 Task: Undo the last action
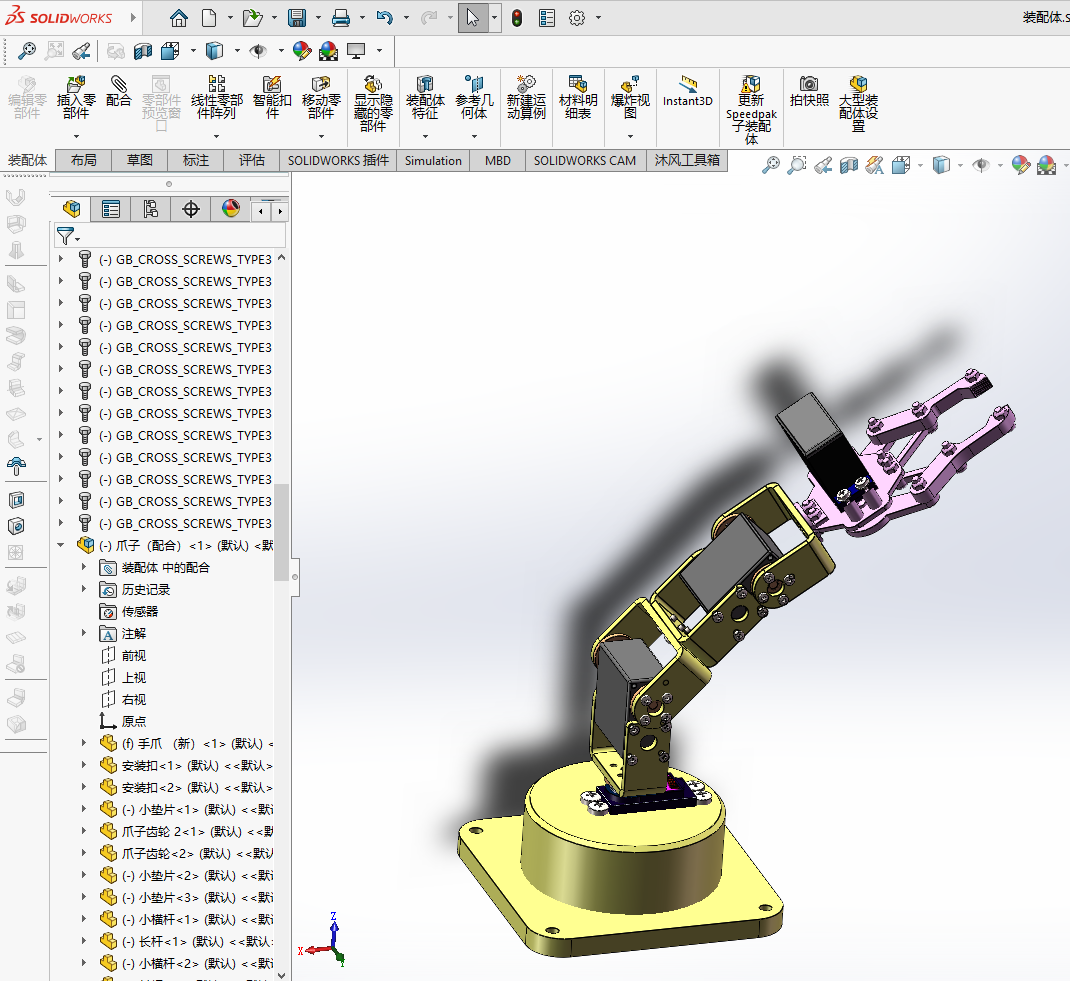(385, 18)
